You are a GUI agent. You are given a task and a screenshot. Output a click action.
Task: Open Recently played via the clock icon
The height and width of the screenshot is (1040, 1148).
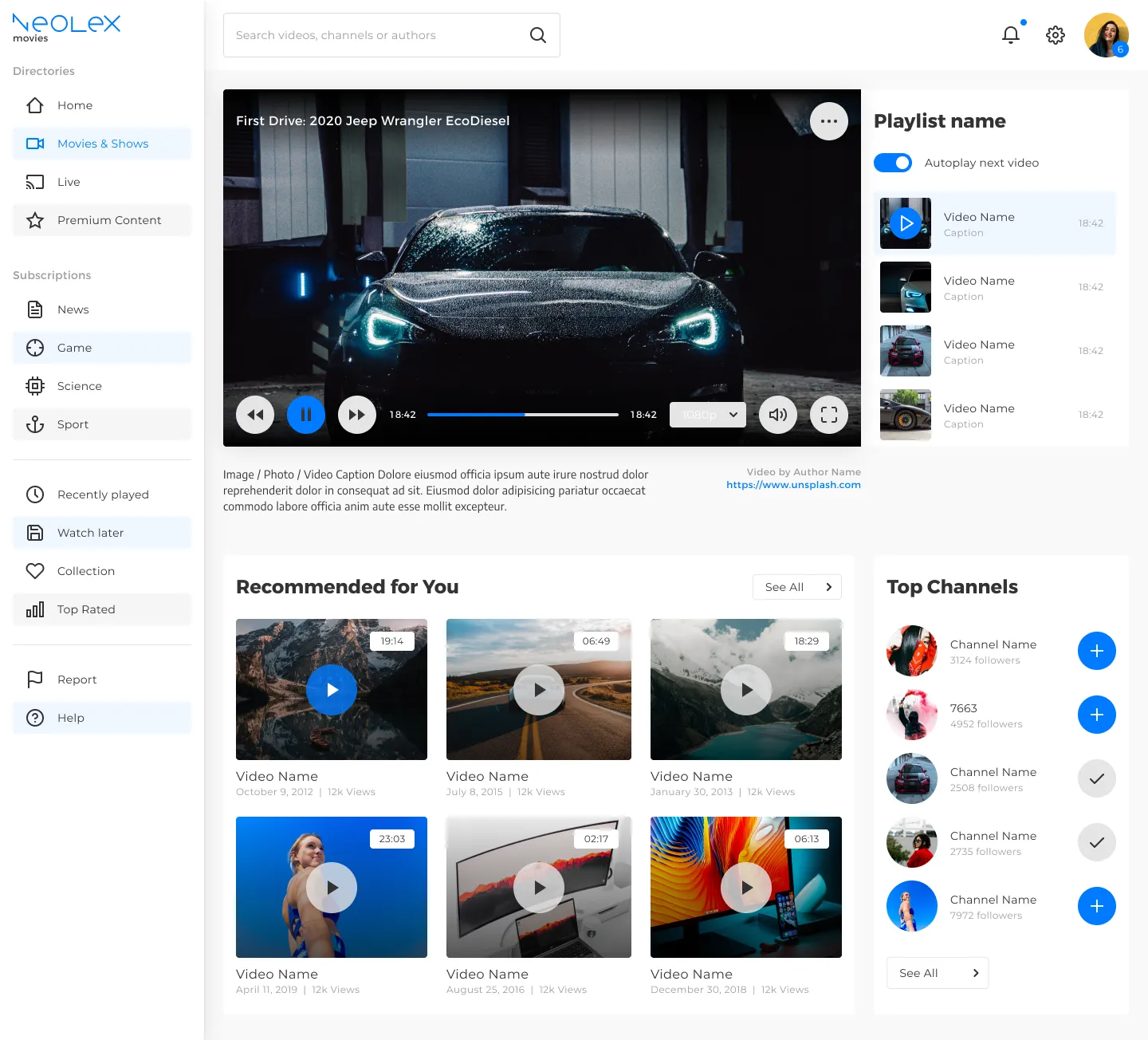point(35,494)
